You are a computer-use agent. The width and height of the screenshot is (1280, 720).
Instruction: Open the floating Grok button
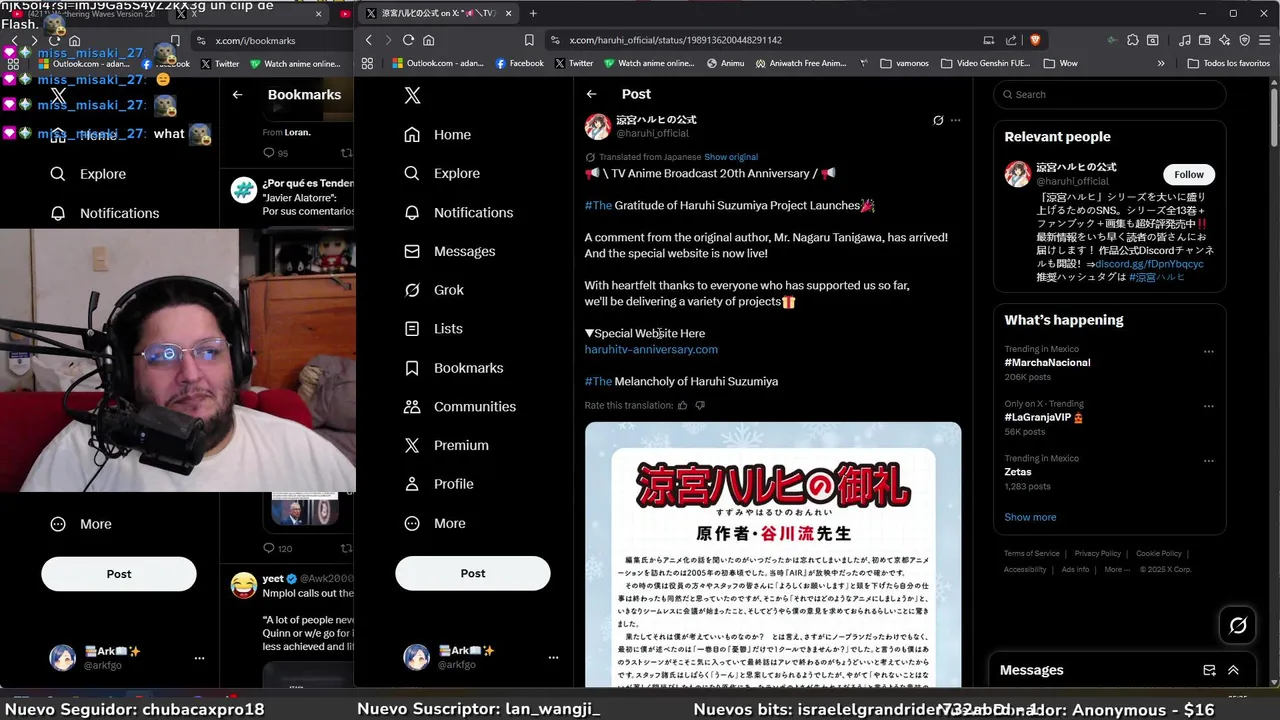[1238, 625]
